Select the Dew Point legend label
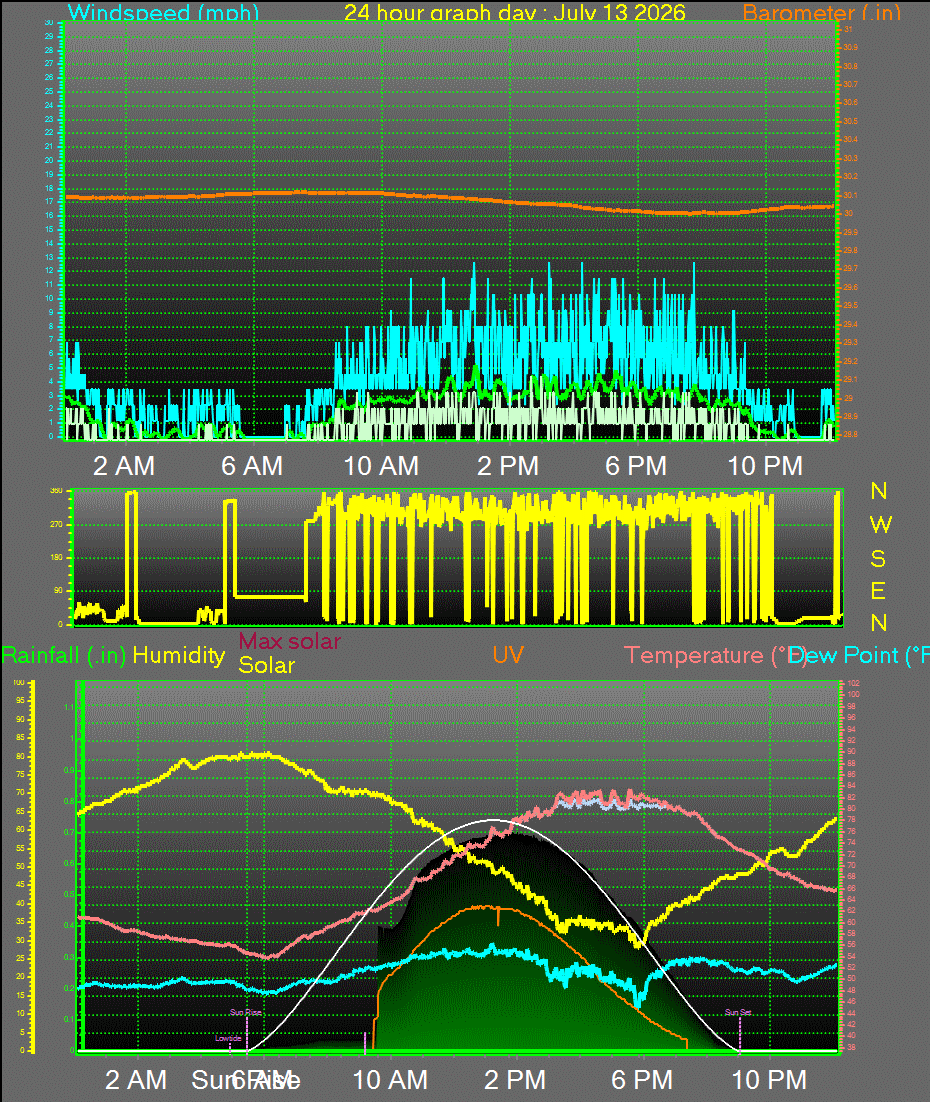The image size is (930, 1102). pos(858,656)
